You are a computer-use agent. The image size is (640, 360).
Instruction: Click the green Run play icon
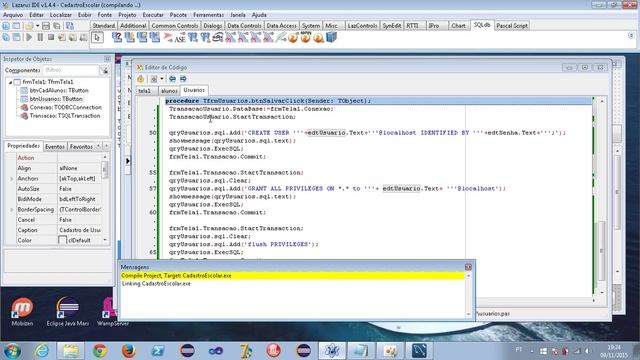29,37
